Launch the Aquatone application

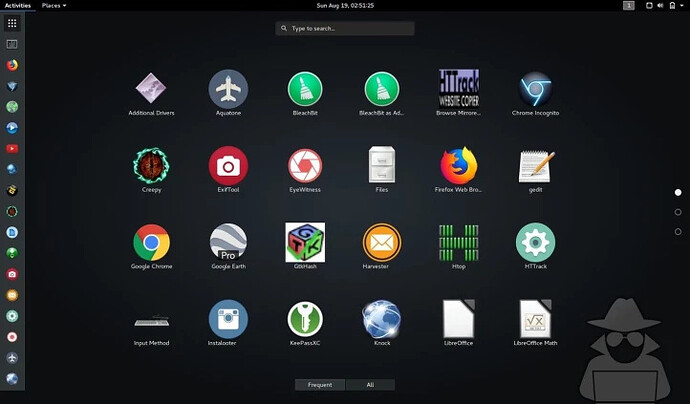[228, 89]
